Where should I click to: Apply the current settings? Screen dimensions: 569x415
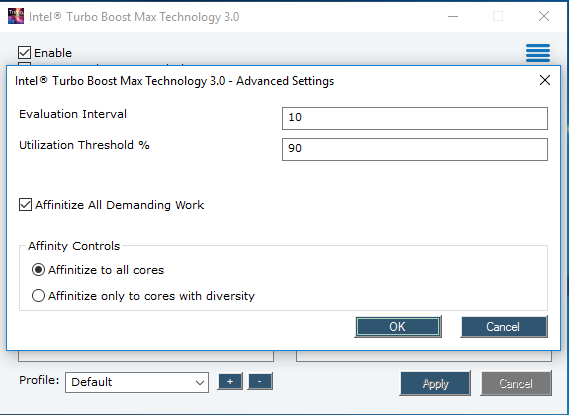click(x=435, y=383)
